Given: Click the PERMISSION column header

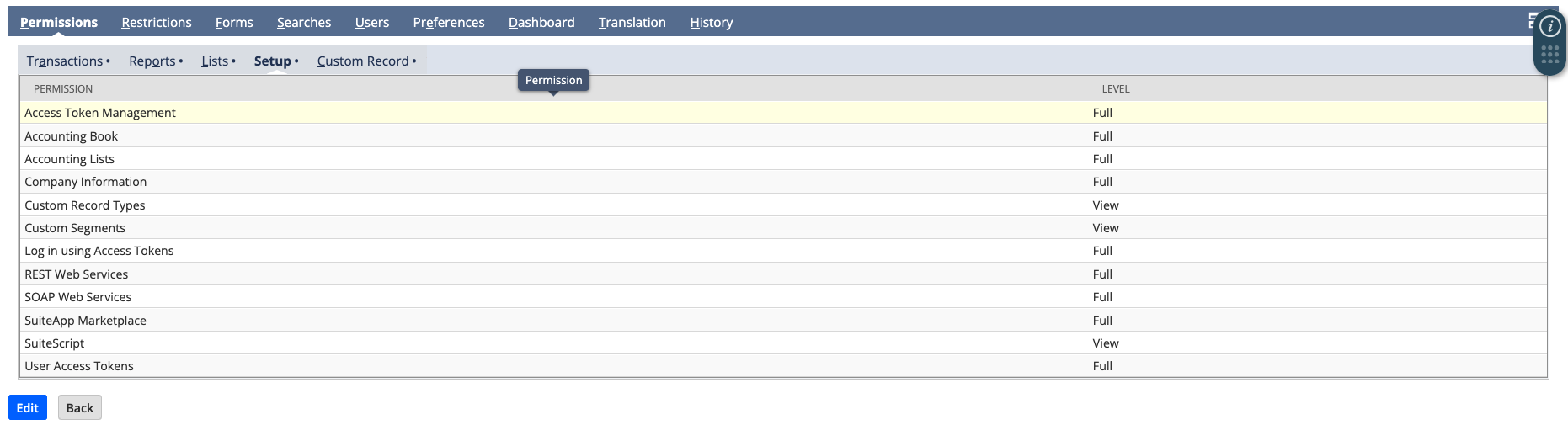Looking at the screenshot, I should click(x=63, y=89).
